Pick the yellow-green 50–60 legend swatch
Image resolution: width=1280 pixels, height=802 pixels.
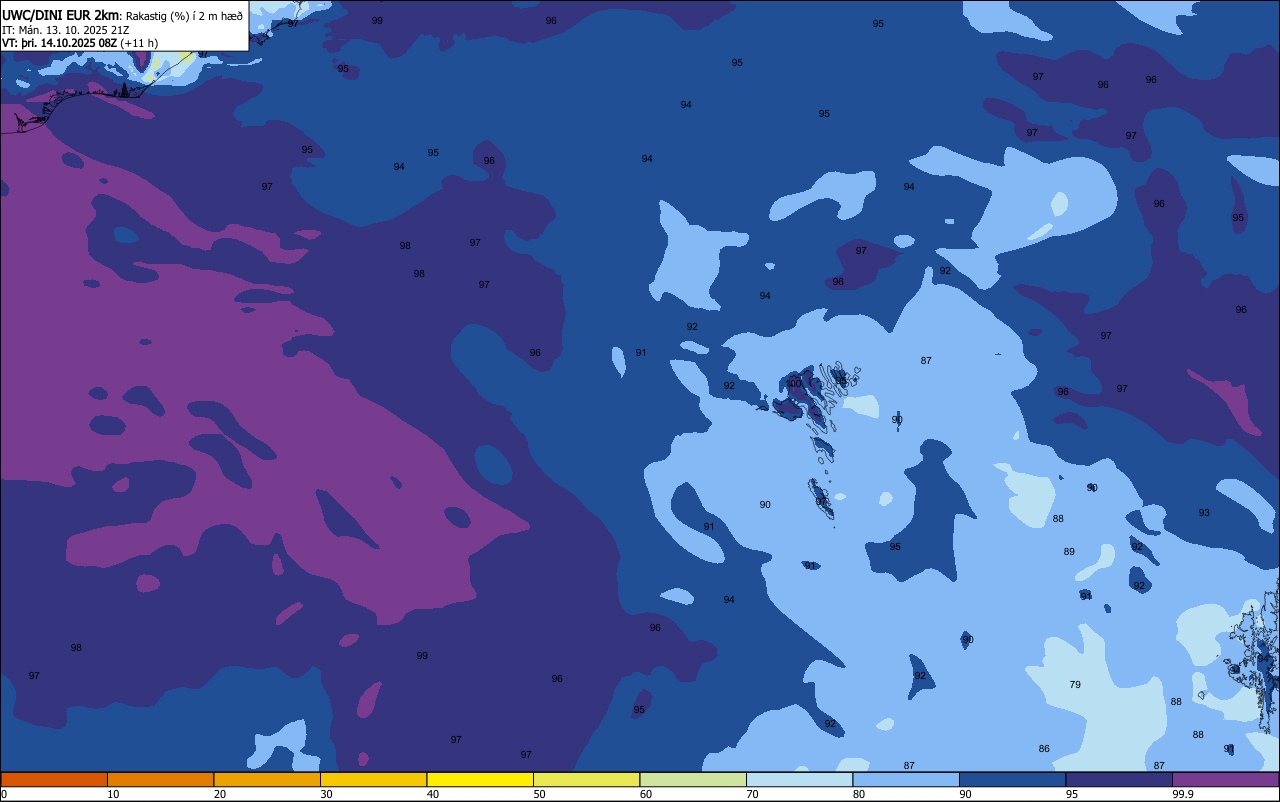586,779
